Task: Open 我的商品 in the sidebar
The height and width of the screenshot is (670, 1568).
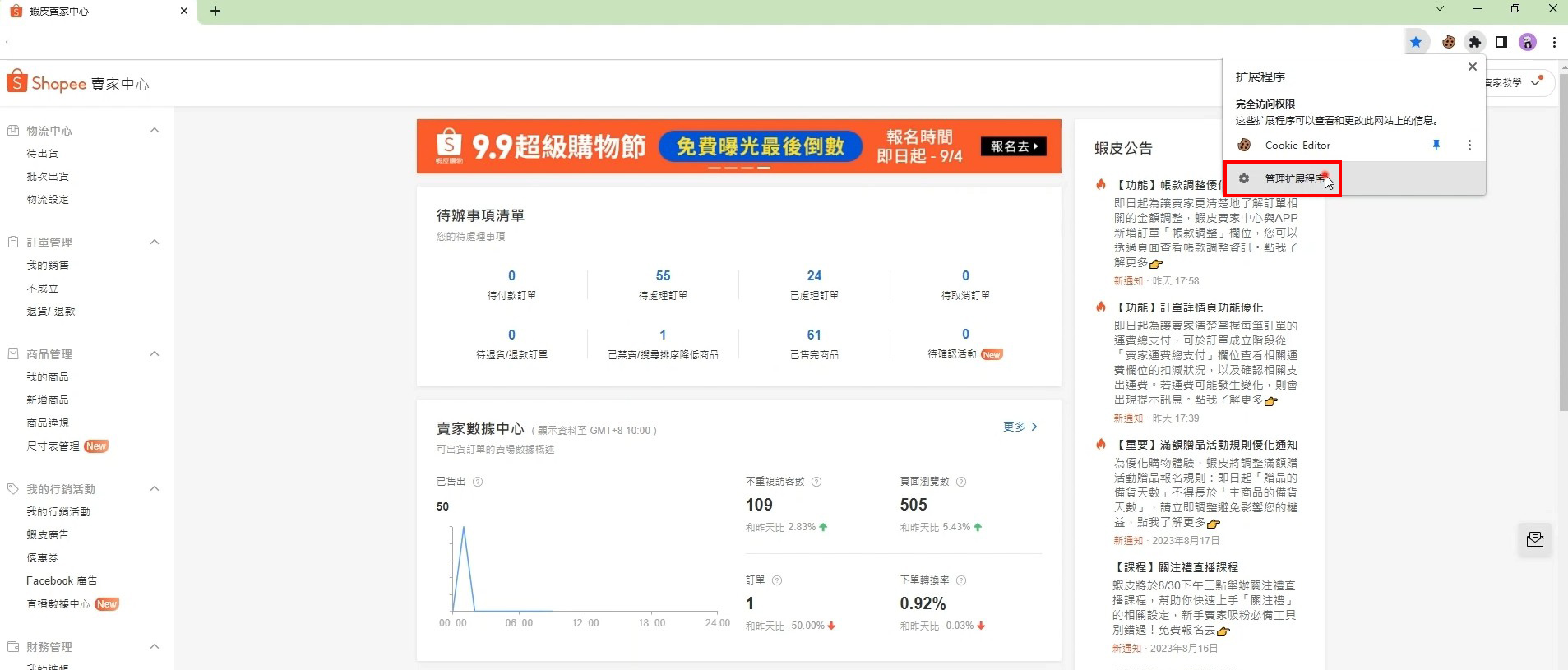Action: pyautogui.click(x=48, y=377)
